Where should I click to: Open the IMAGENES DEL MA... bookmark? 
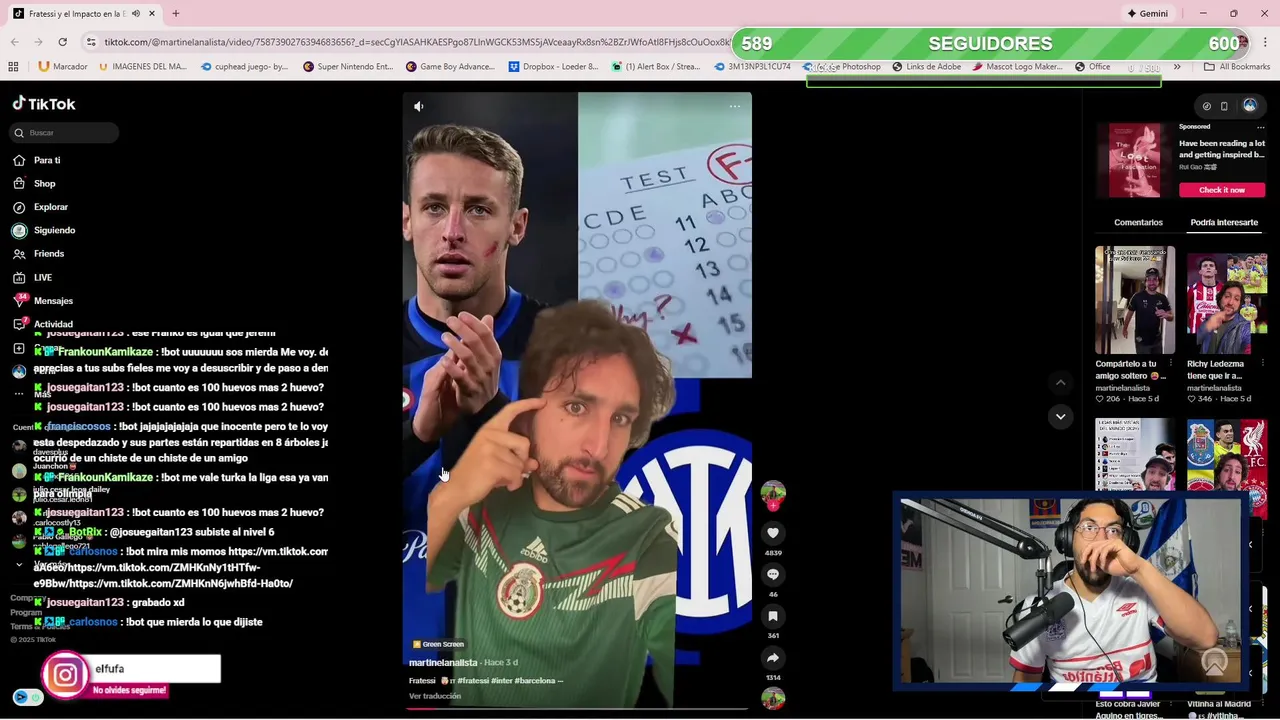point(142,67)
